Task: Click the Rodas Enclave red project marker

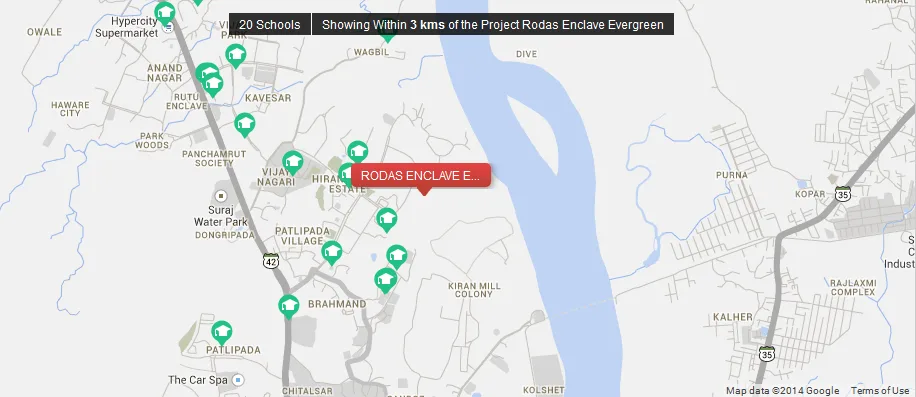Action: [421, 176]
